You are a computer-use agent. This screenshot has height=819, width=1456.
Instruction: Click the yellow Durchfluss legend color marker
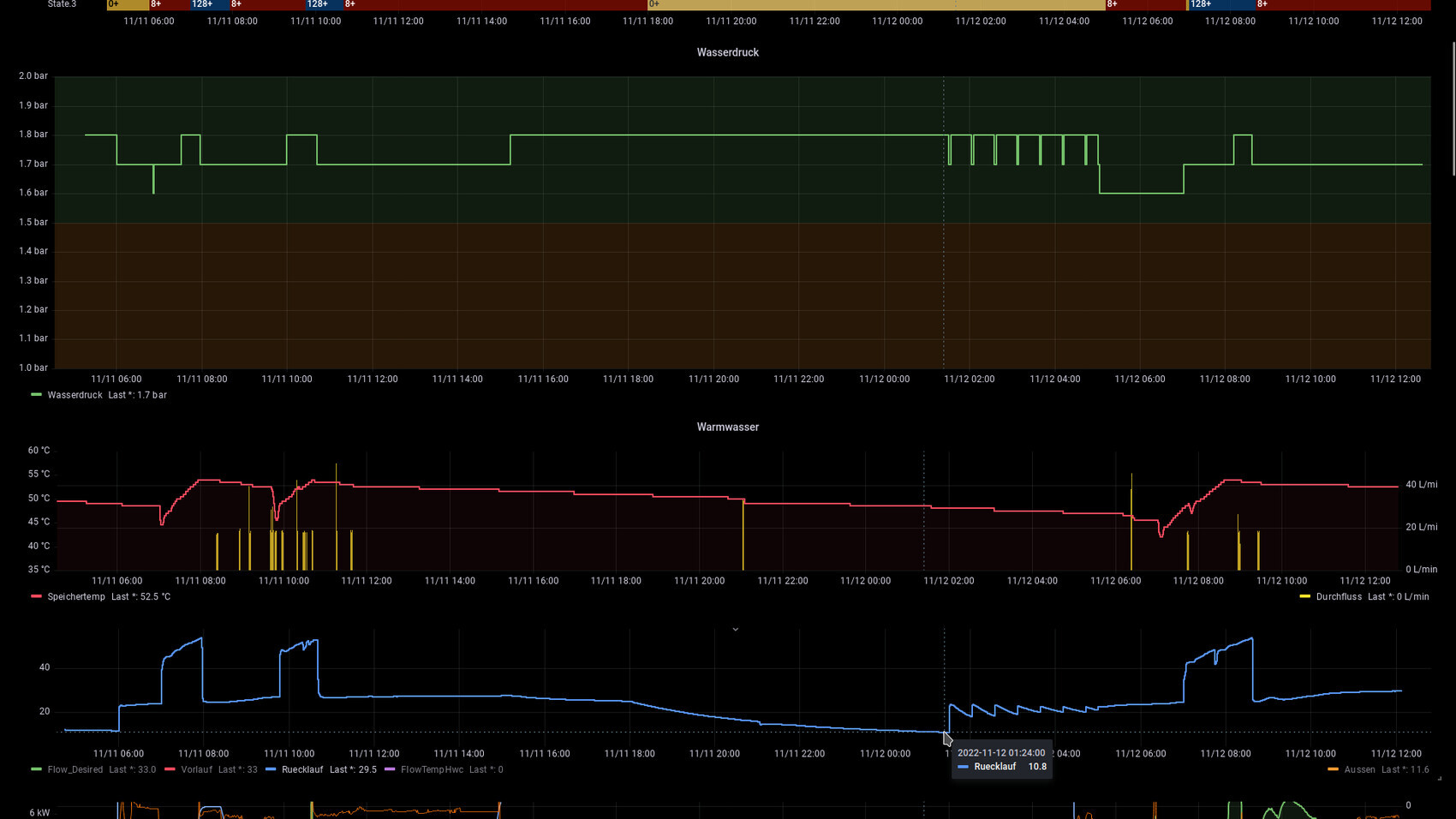1304,596
